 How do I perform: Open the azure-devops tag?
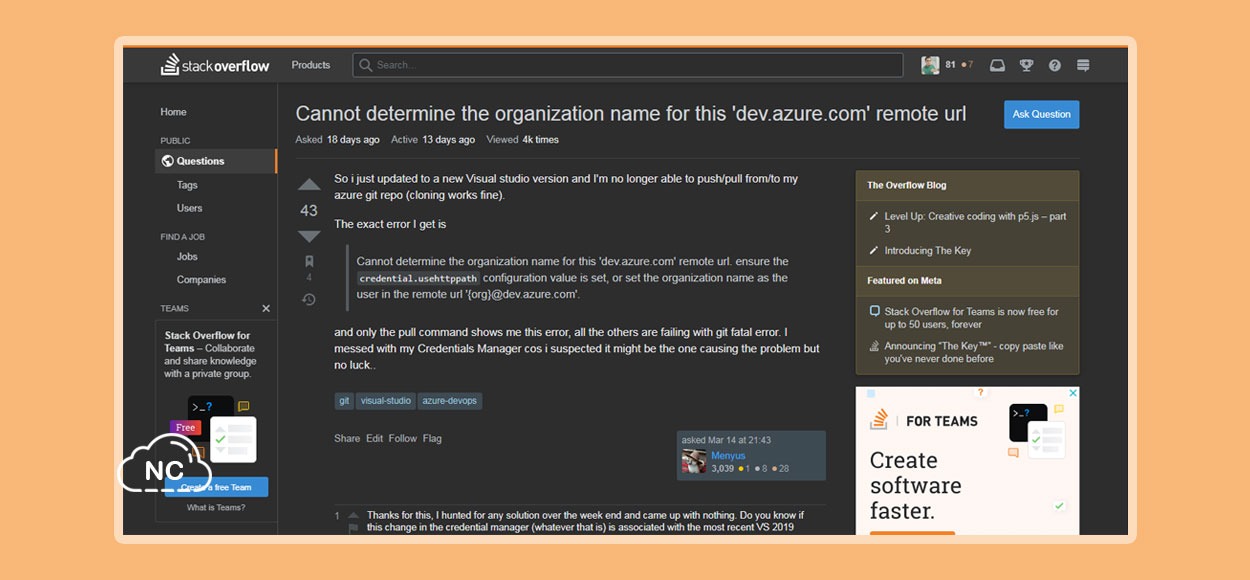(450, 400)
